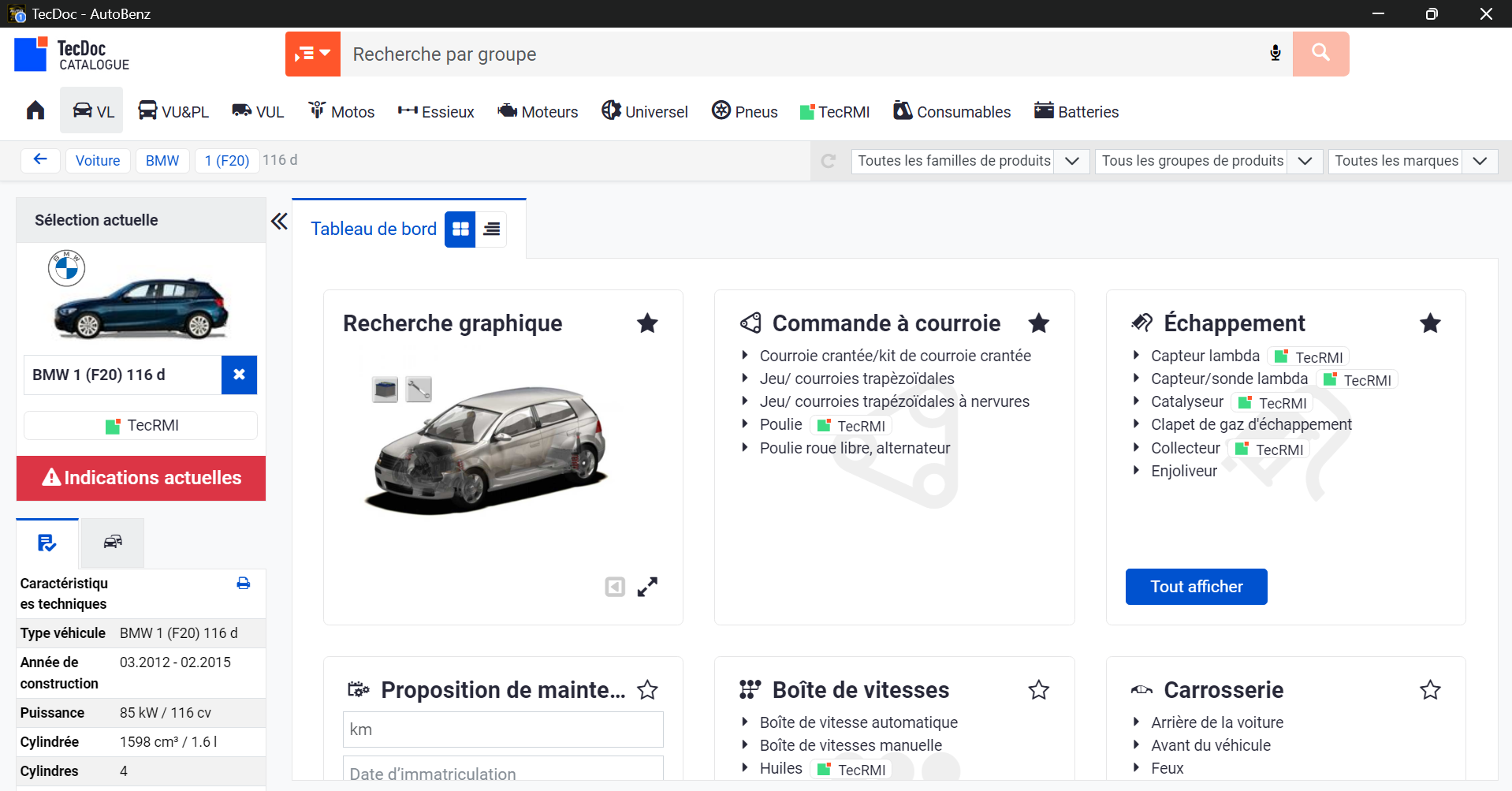The width and height of the screenshot is (1512, 791).
Task: Unfavorite the Commande à courroie card
Action: (x=1039, y=323)
